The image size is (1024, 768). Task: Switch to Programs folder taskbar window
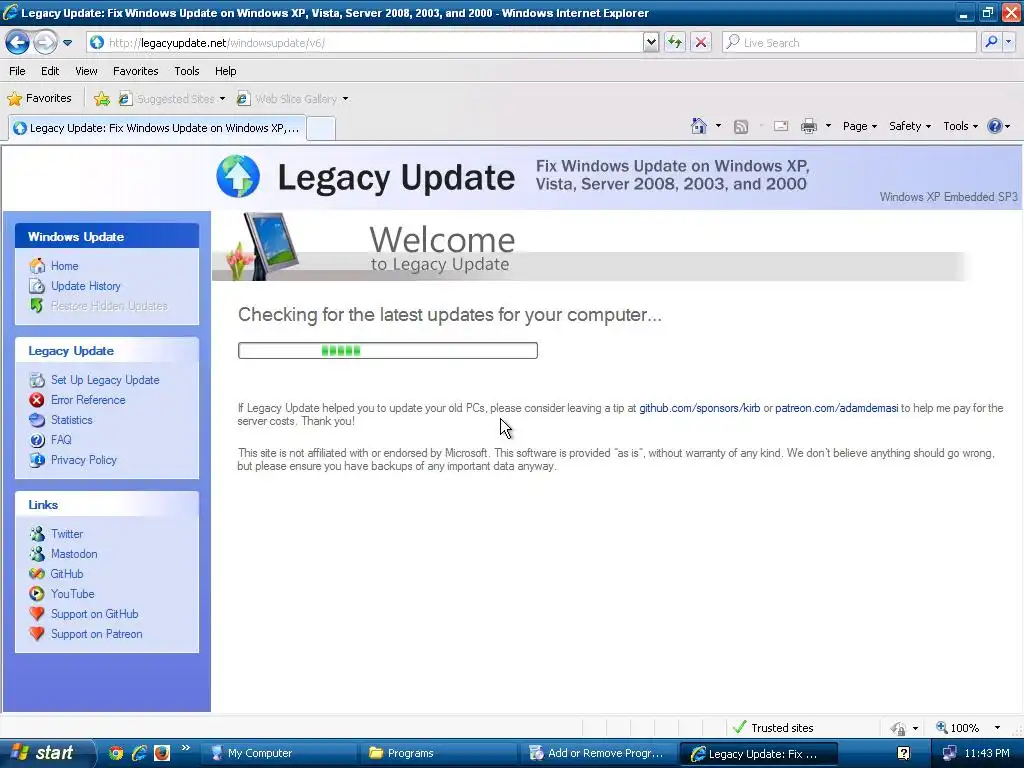click(x=440, y=753)
